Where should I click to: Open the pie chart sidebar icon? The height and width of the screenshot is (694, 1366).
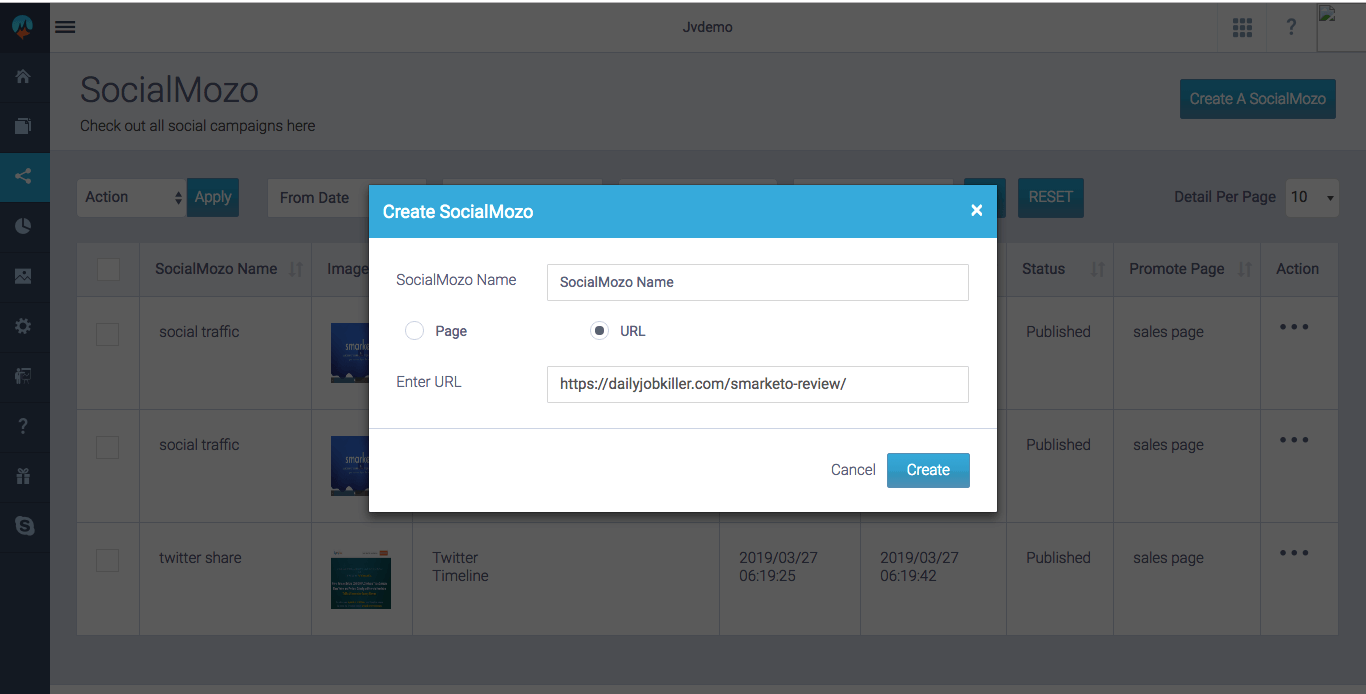(23, 226)
